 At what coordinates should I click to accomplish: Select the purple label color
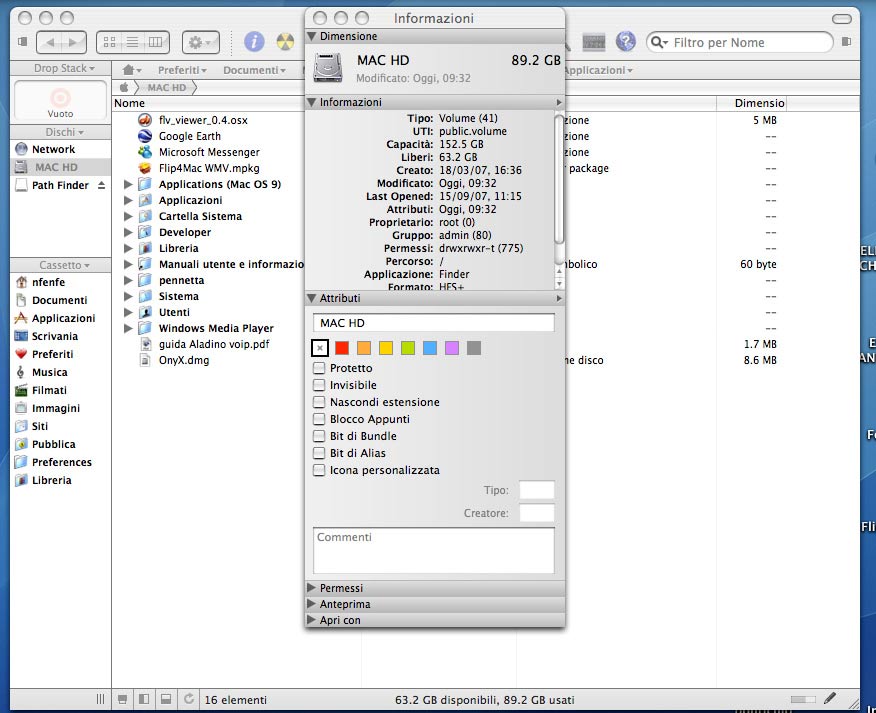coord(452,348)
